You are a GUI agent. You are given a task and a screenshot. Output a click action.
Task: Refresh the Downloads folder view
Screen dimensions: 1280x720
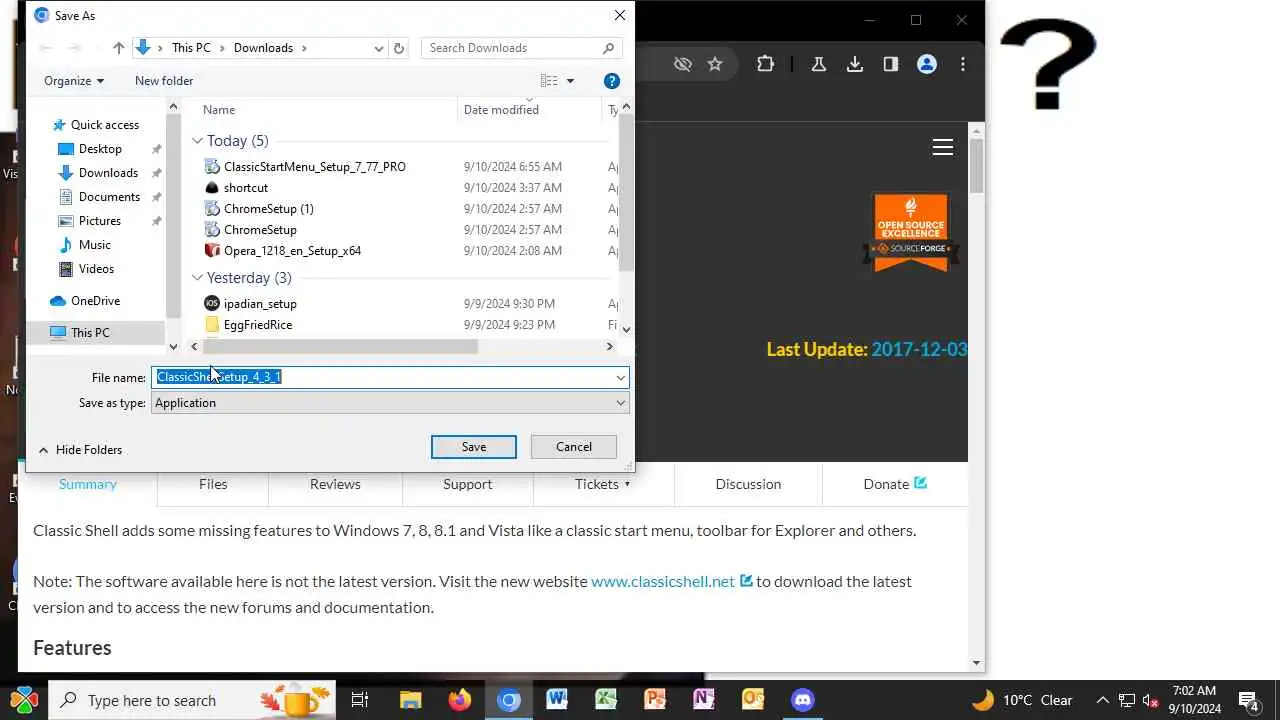399,48
